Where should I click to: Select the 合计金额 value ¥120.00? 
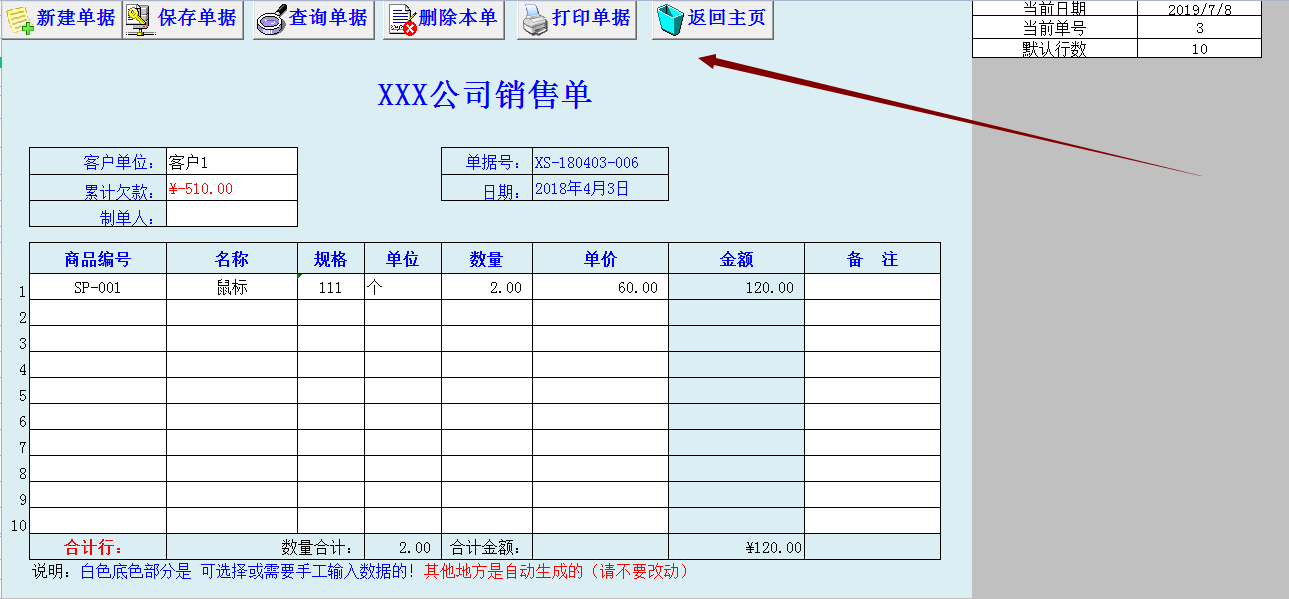(737, 547)
